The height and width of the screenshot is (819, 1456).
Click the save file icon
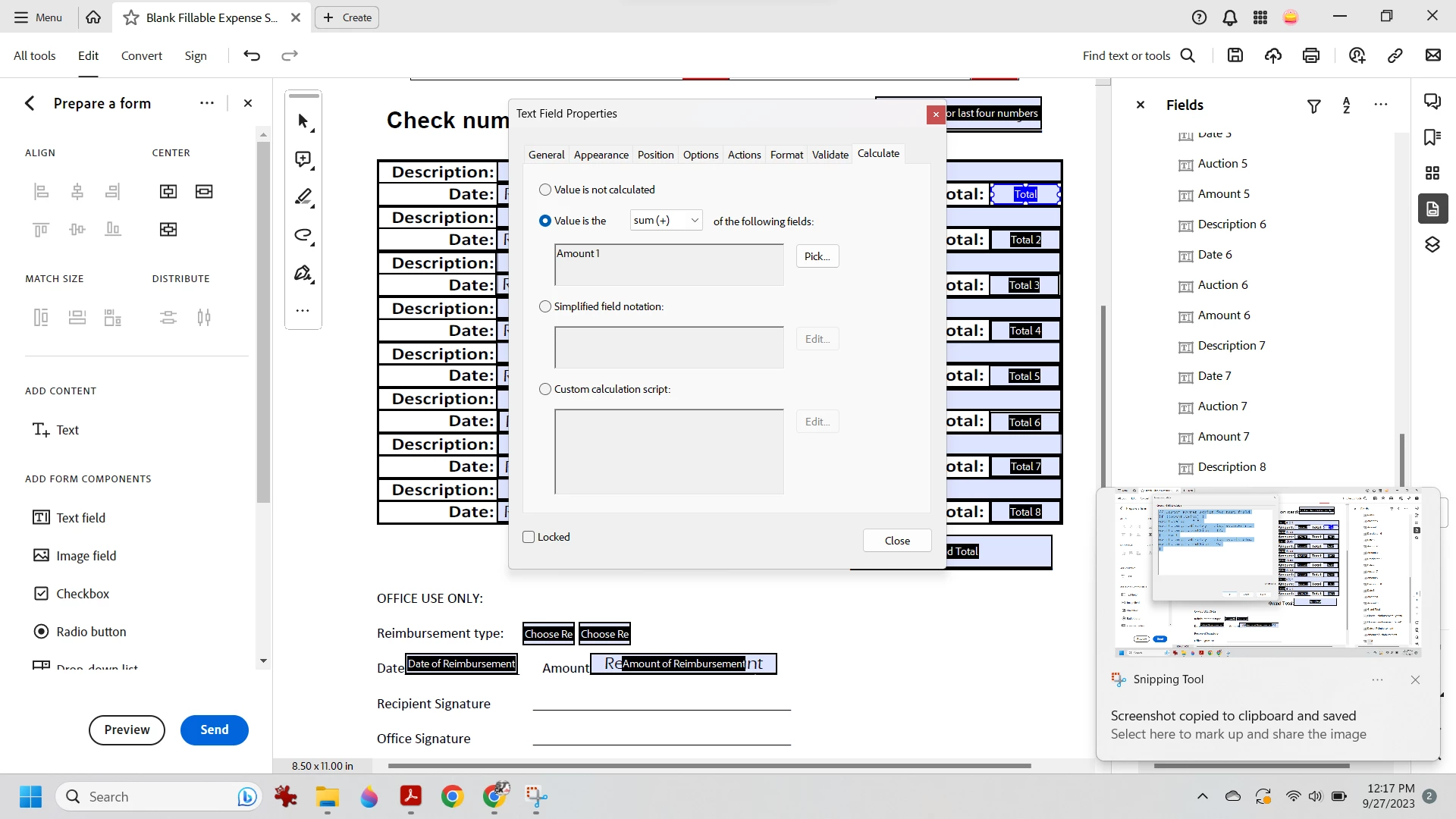point(1235,55)
